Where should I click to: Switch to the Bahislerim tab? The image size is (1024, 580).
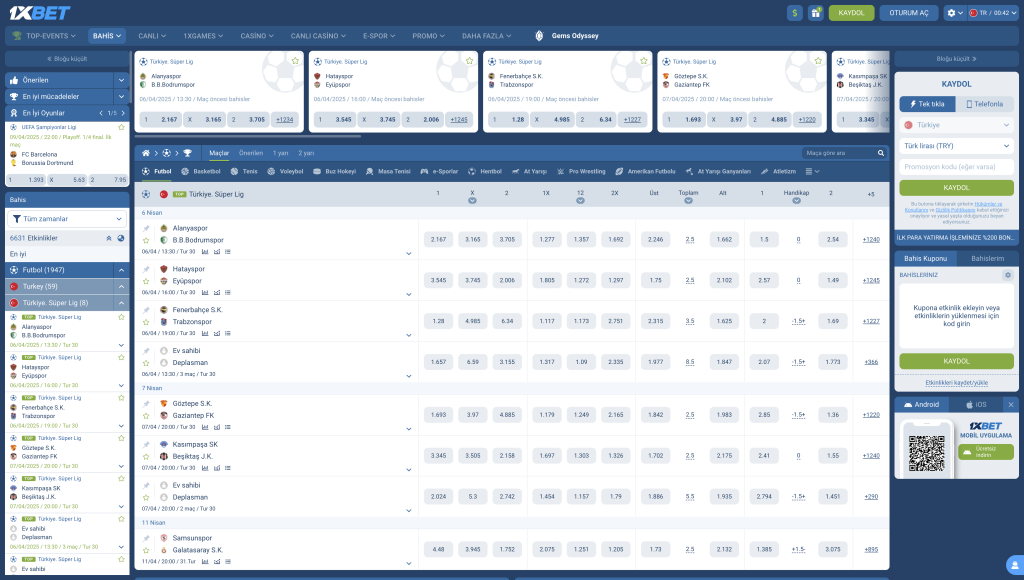[x=987, y=259]
